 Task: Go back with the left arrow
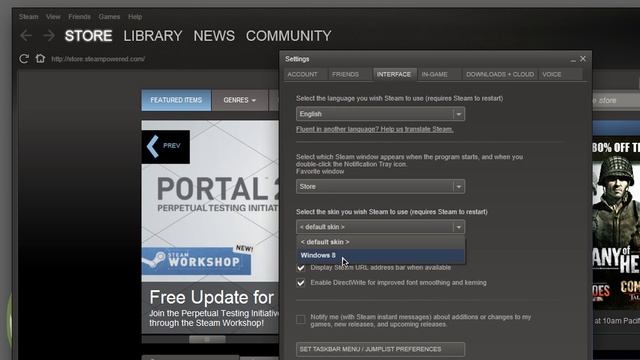tap(26, 36)
